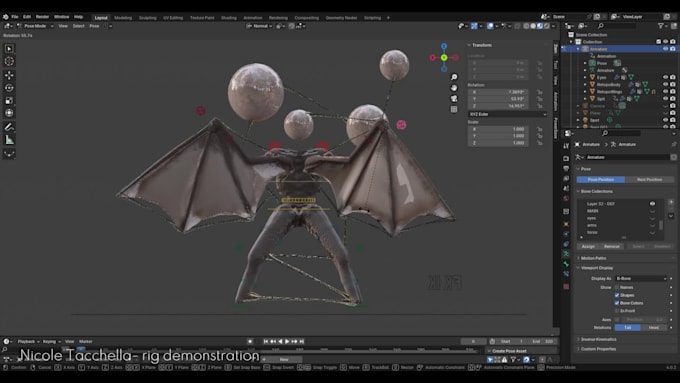
Task: Uncheck Shapes checkbox
Action: click(617, 295)
